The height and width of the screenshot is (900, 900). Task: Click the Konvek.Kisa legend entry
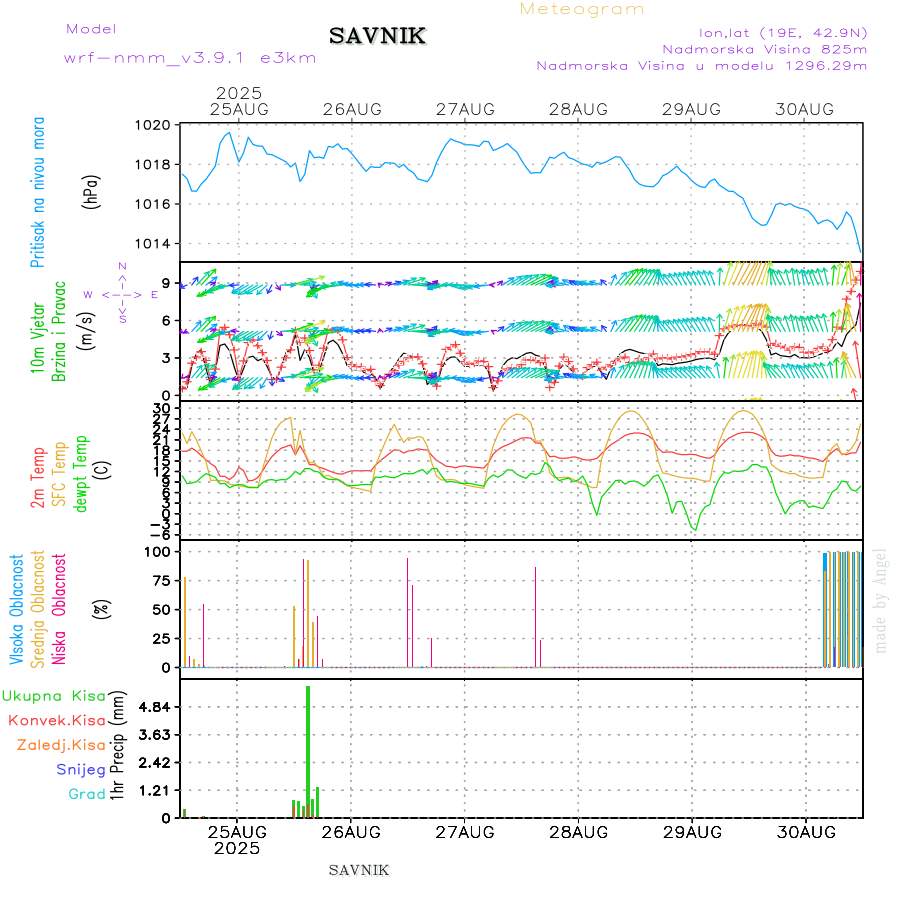coord(56,720)
